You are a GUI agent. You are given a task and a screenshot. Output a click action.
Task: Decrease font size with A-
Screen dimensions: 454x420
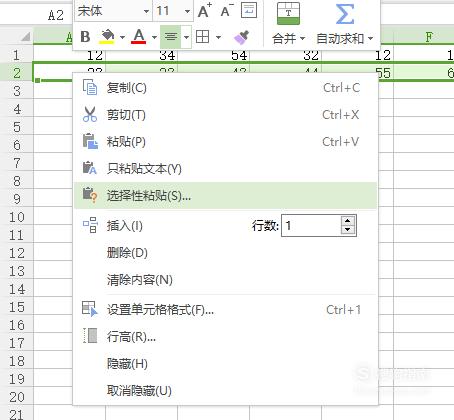coord(227,11)
